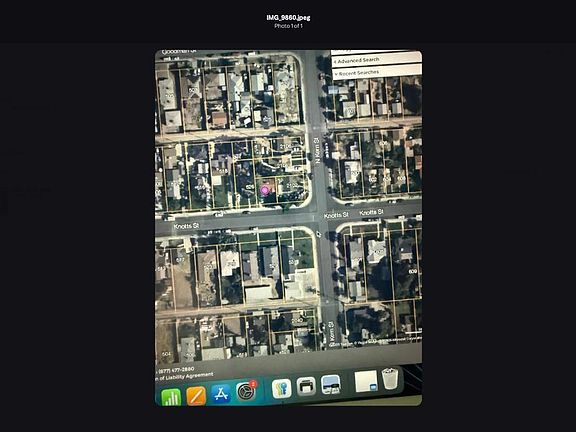Click the printer icon in the dock
576x432 pixels.
click(306, 386)
